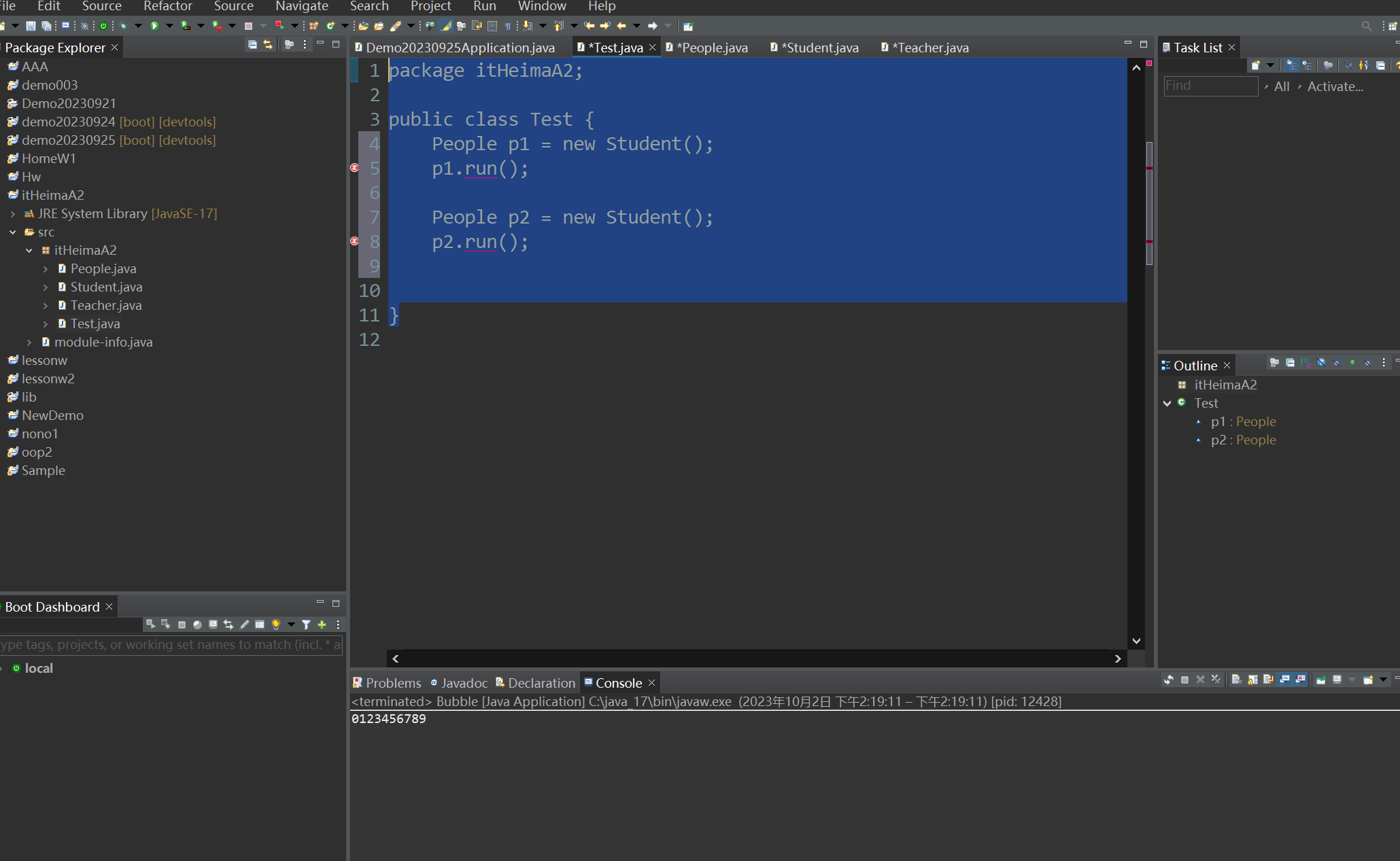
Task: Toggle Word Wrap in the Console toolbar
Action: pyautogui.click(x=1268, y=680)
